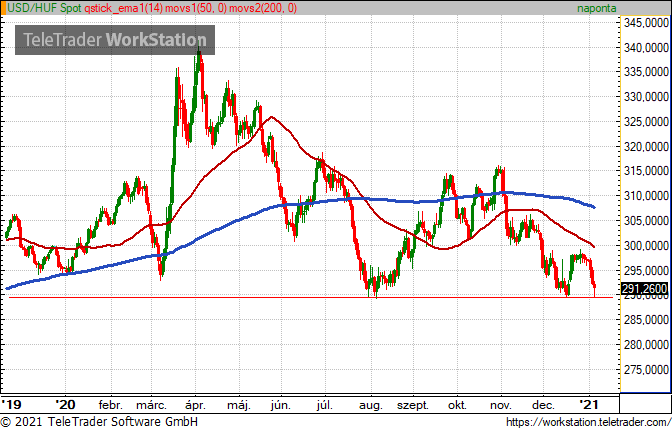Image resolution: width=672 pixels, height=431 pixels.
Task: Click the aug. month label
Action: 371,406
